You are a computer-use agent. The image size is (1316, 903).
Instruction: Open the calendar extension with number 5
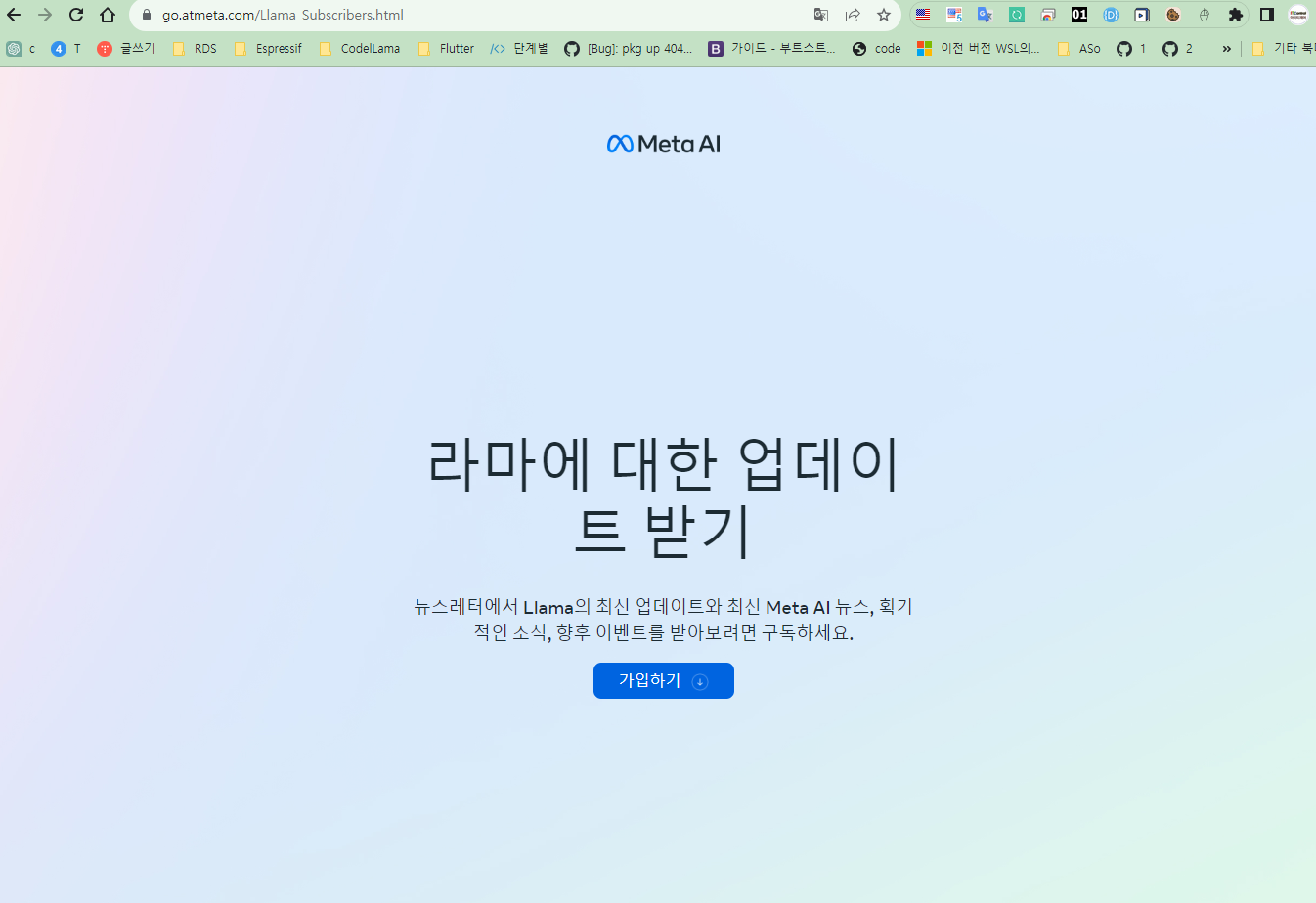tap(954, 15)
